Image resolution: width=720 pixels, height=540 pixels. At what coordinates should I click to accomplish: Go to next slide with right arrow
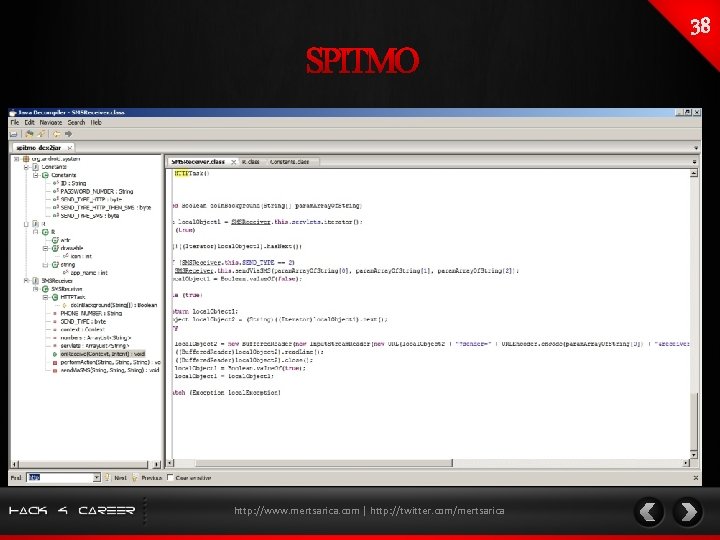[x=688, y=512]
